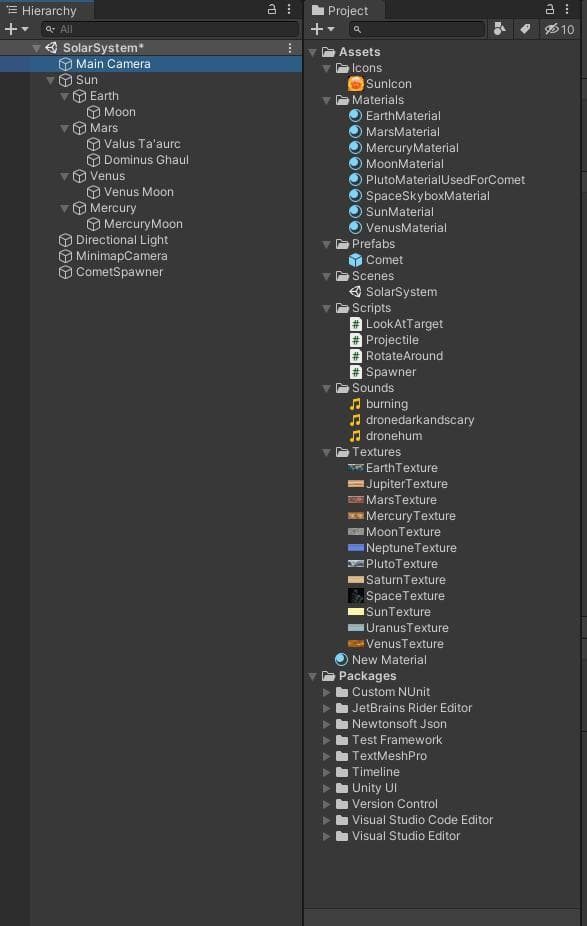This screenshot has width=587, height=926.
Task: Select the burning audio clip icon
Action: pos(355,404)
